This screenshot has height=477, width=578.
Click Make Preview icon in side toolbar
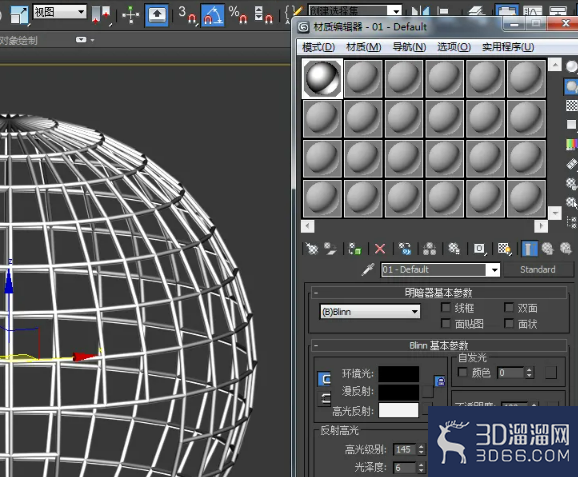click(571, 163)
